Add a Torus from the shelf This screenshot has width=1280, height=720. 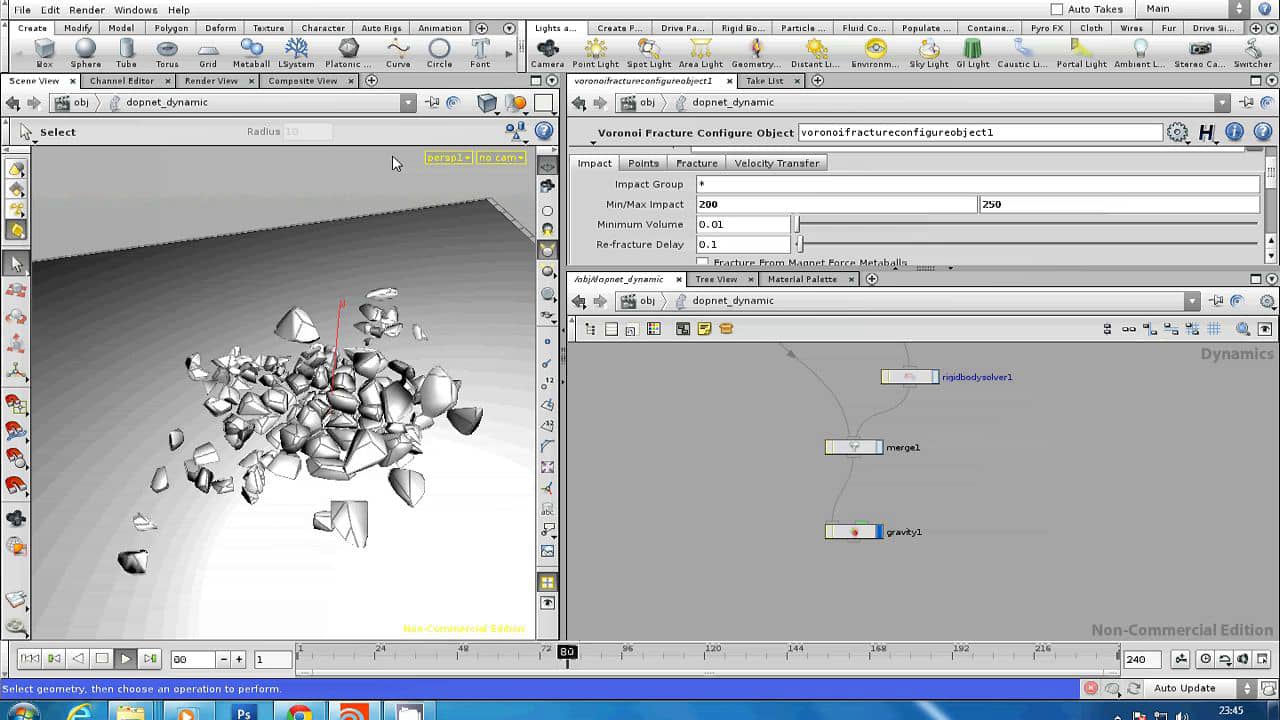(x=167, y=53)
